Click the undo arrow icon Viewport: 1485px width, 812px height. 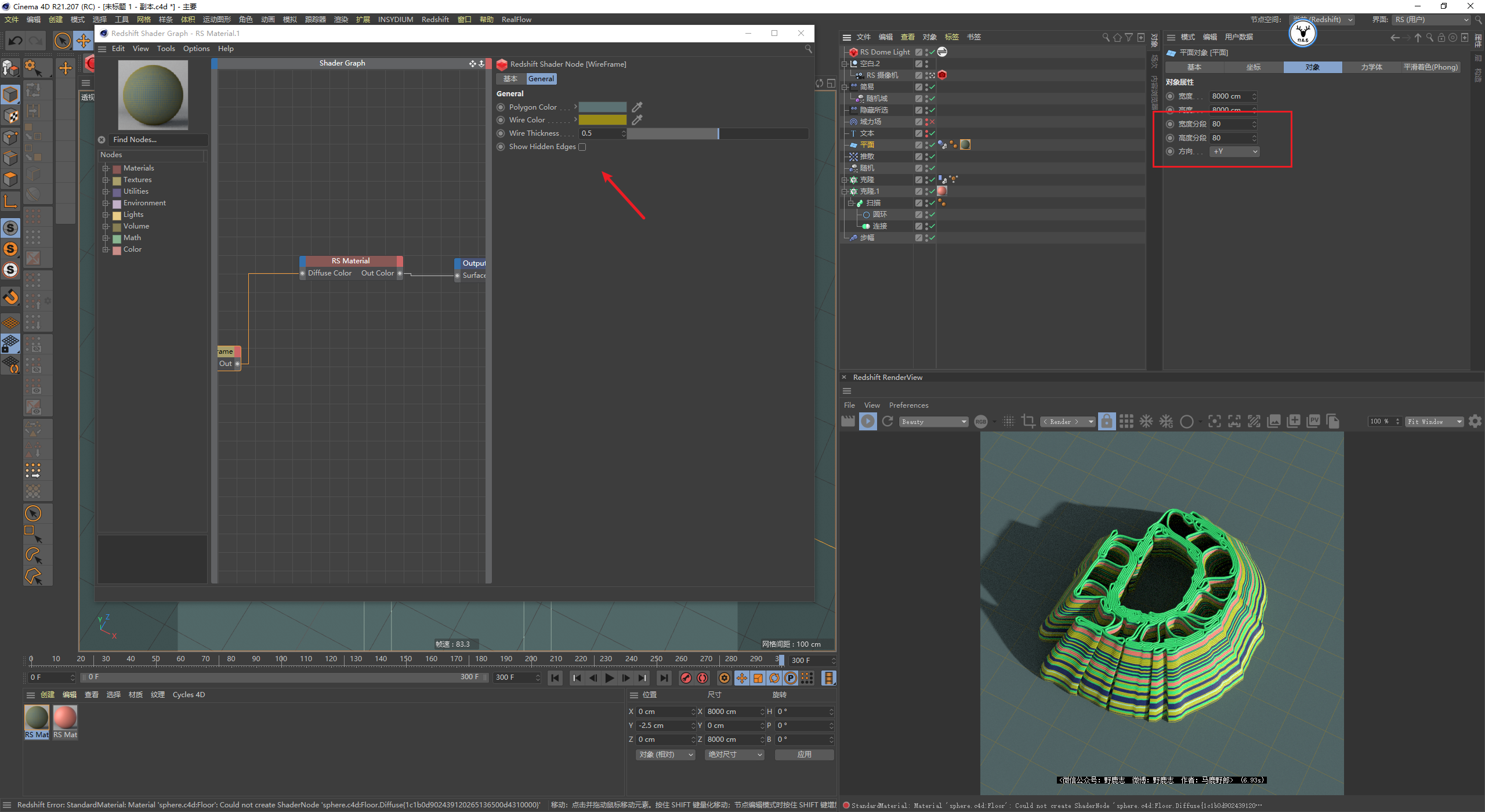click(x=16, y=41)
